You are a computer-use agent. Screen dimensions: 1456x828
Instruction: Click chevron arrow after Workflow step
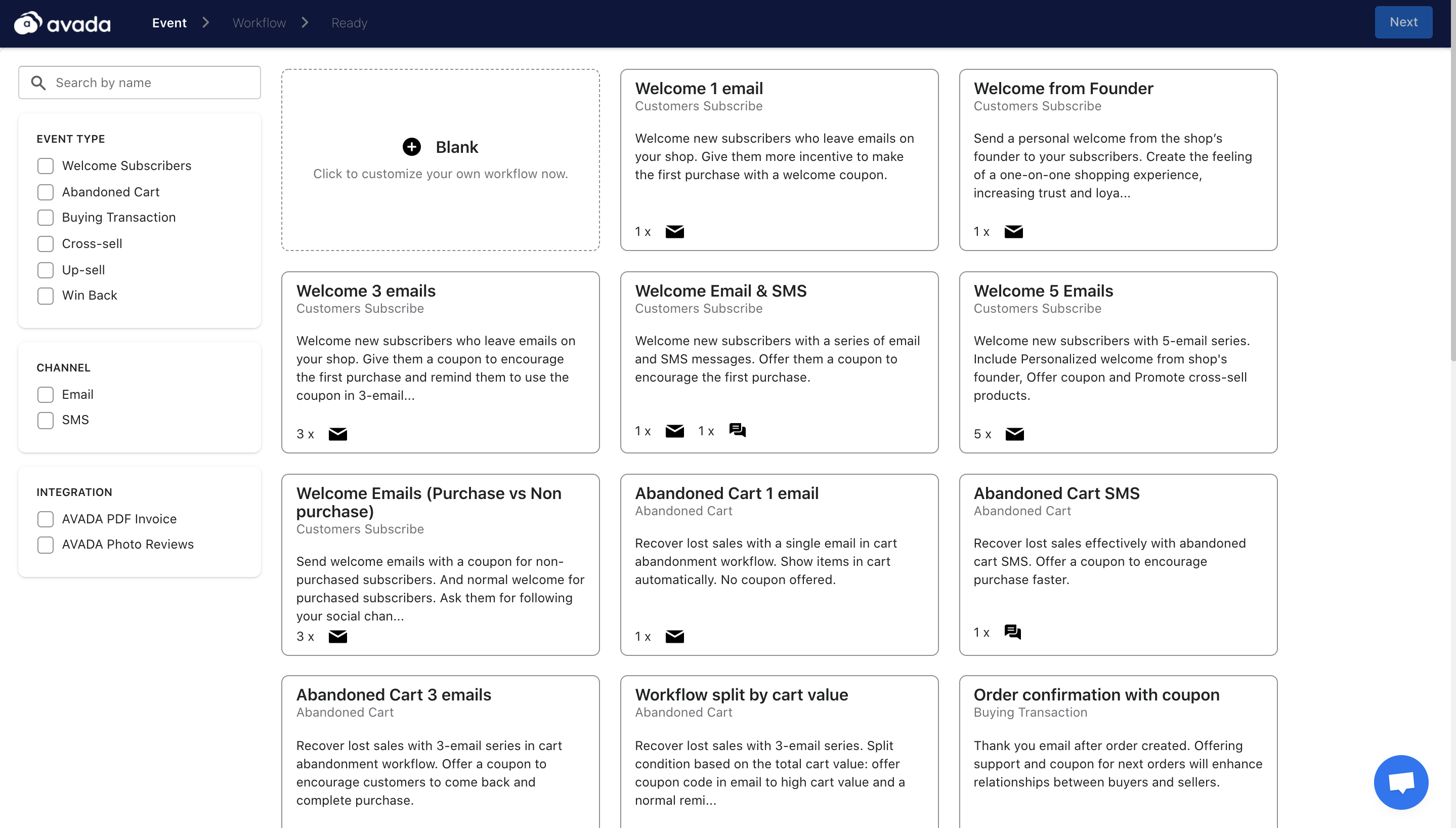click(x=305, y=23)
